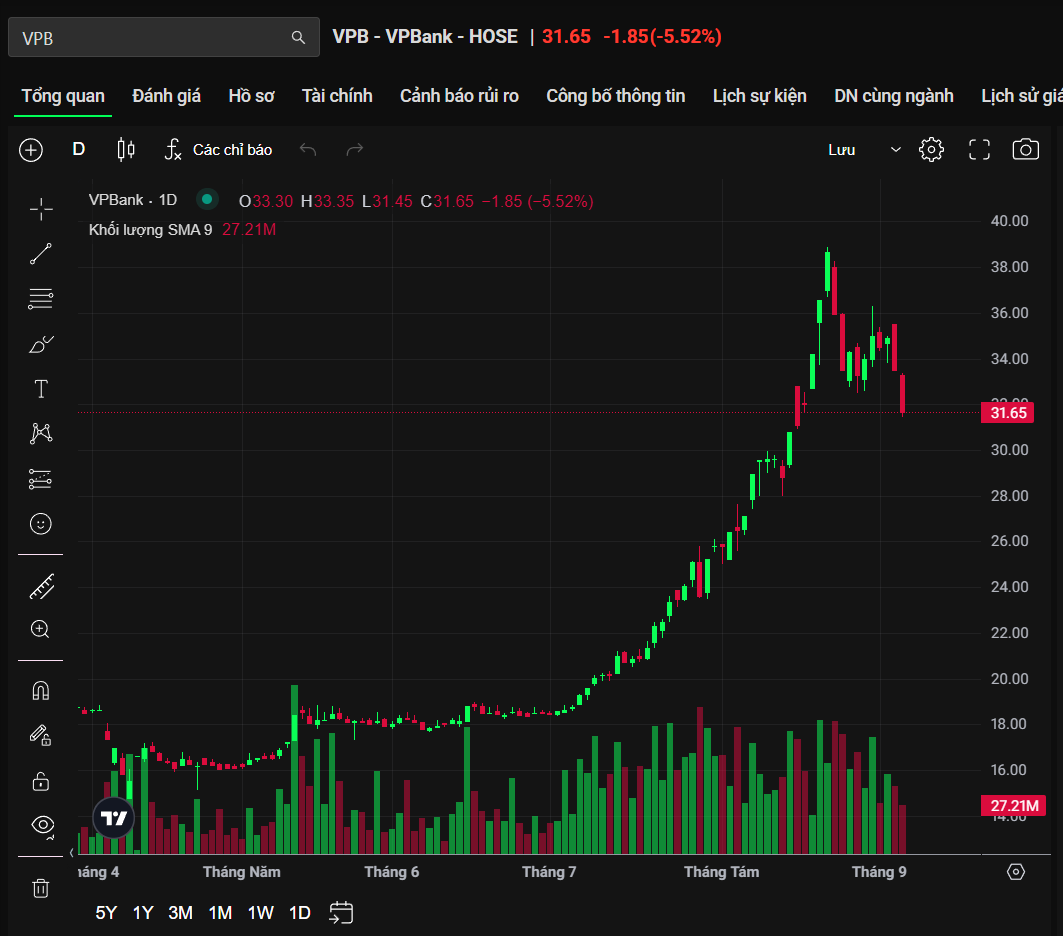Switch chart to fullscreen mode
The height and width of the screenshot is (936, 1063).
click(979, 150)
